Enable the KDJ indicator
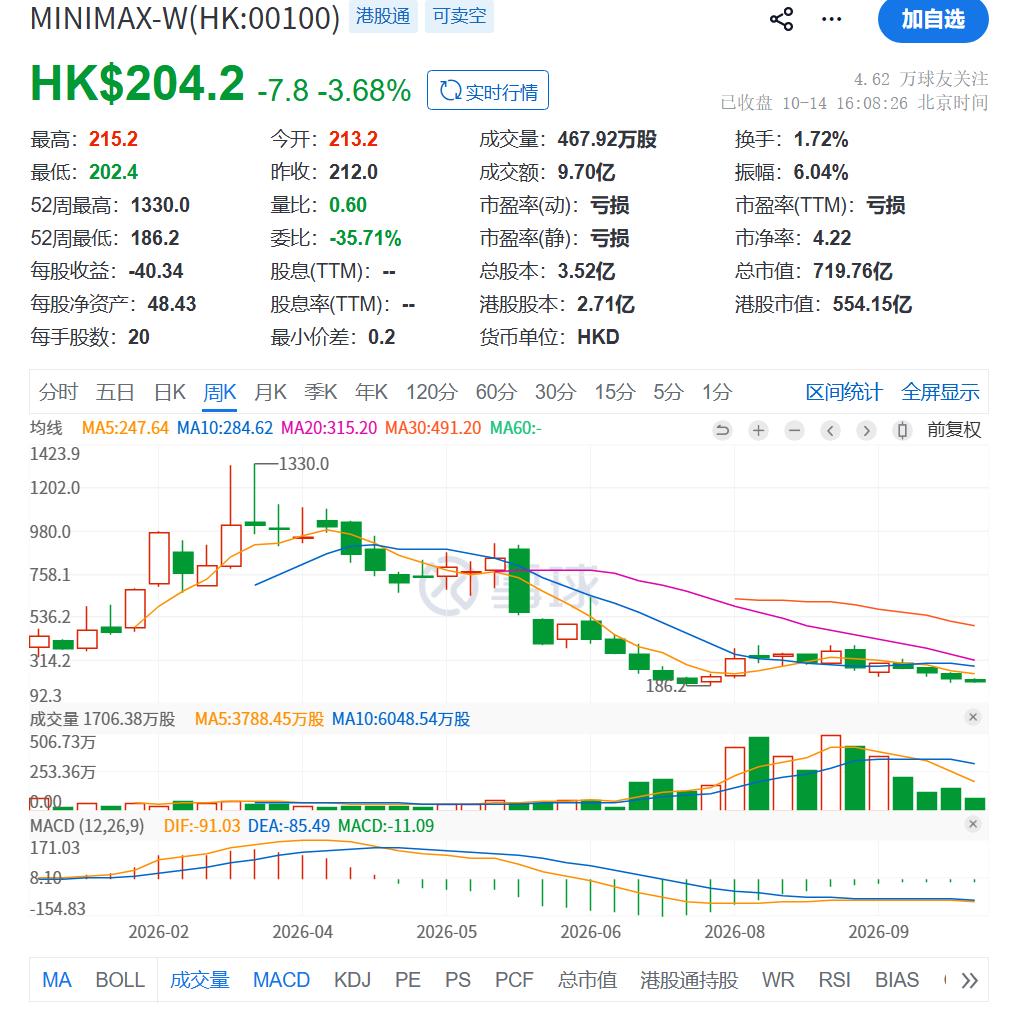 point(352,980)
